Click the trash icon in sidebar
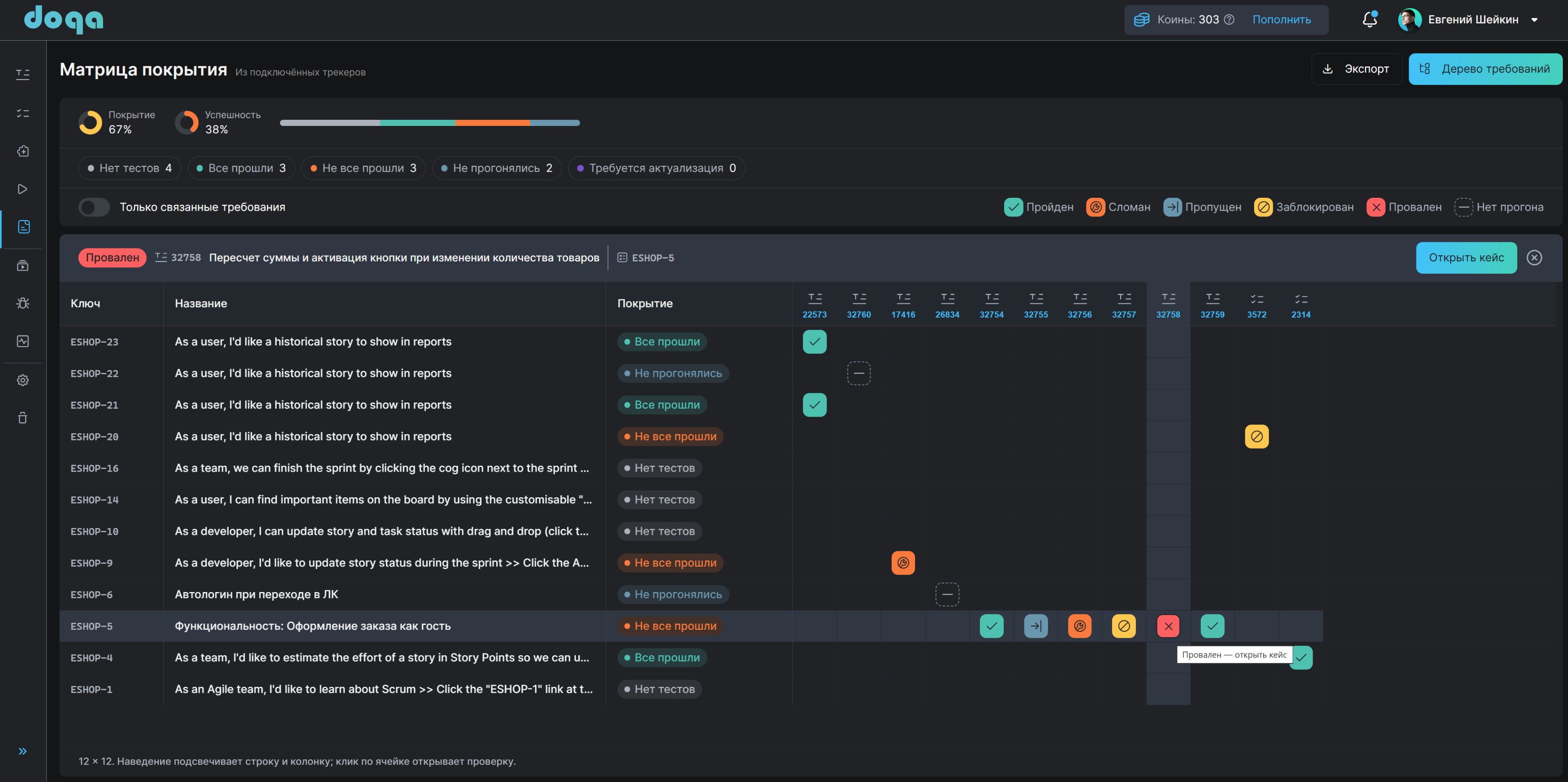The height and width of the screenshot is (782, 1568). (x=23, y=418)
